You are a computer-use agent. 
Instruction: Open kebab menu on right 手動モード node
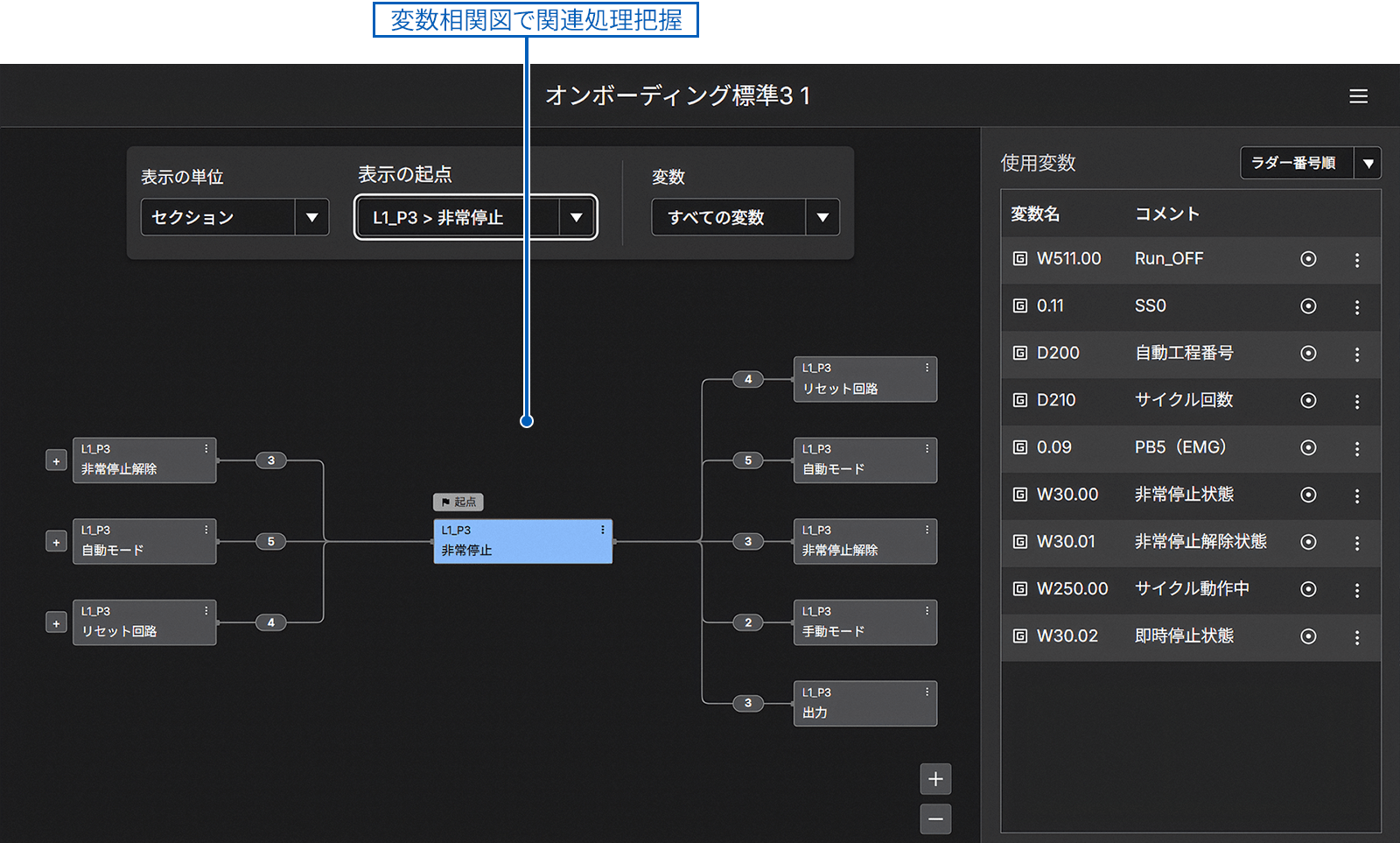pos(927,612)
